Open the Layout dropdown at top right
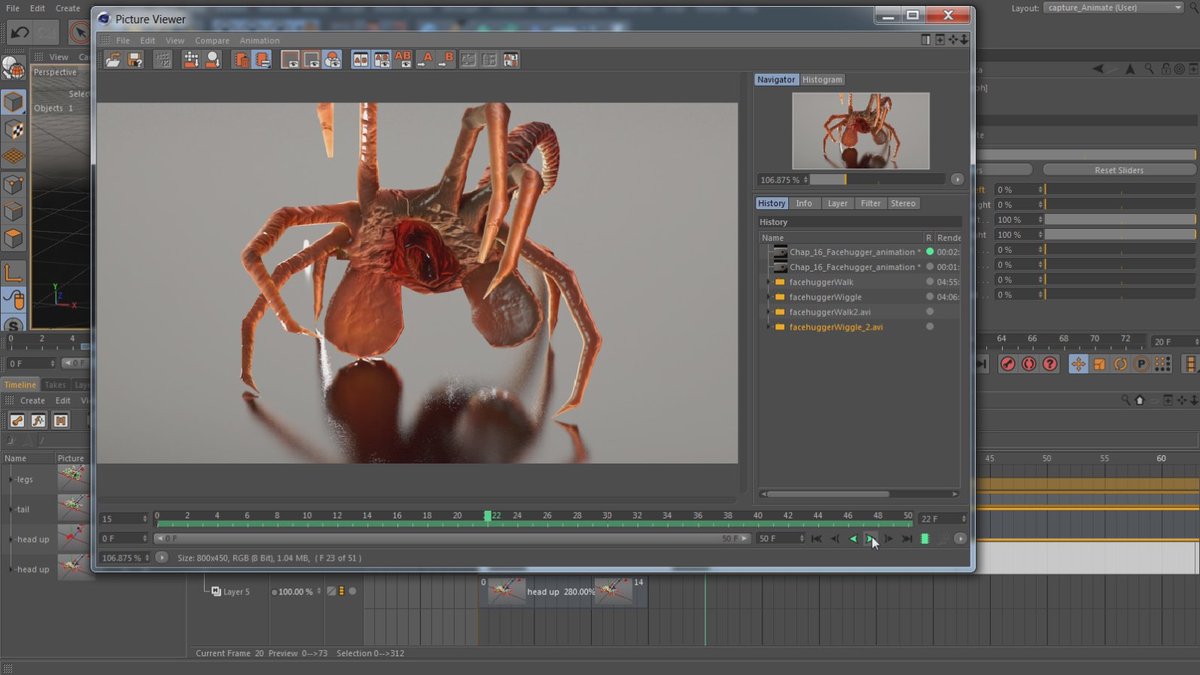Viewport: 1200px width, 675px height. point(1113,8)
